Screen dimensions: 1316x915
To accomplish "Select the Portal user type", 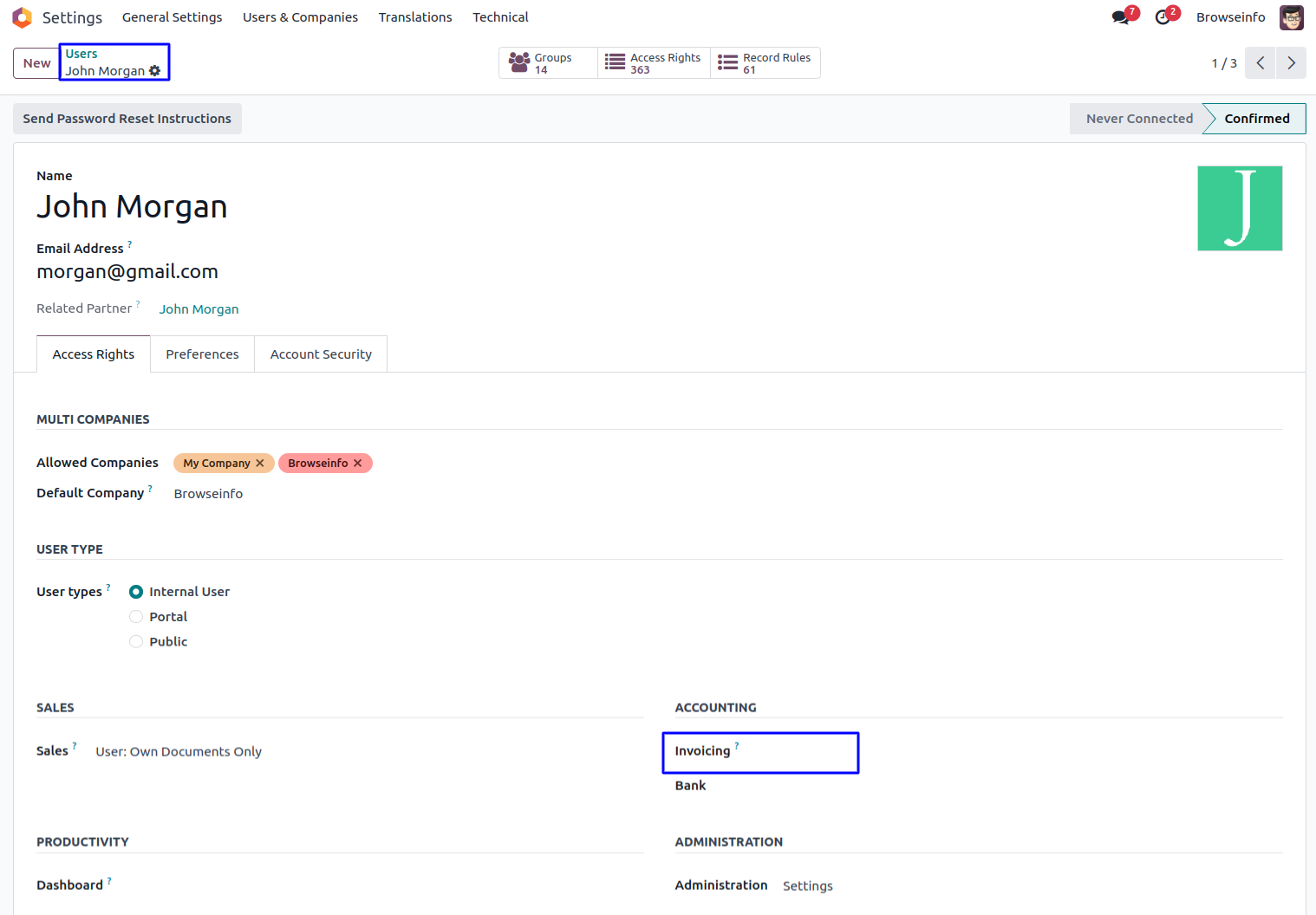I will tap(136, 617).
